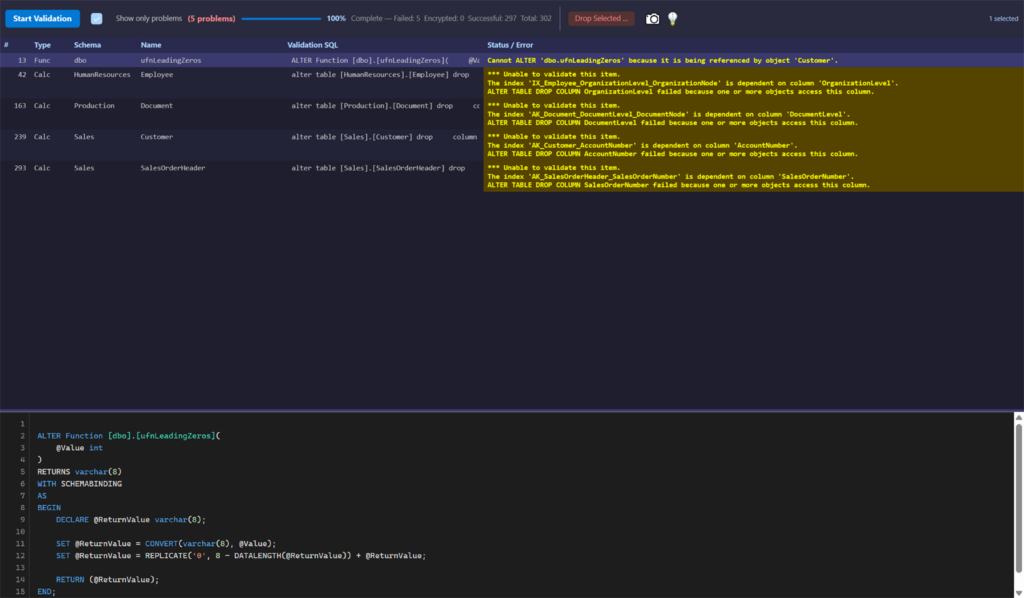Click the Start Validation button
Screen dimensions: 1024x598
[x=42, y=18]
